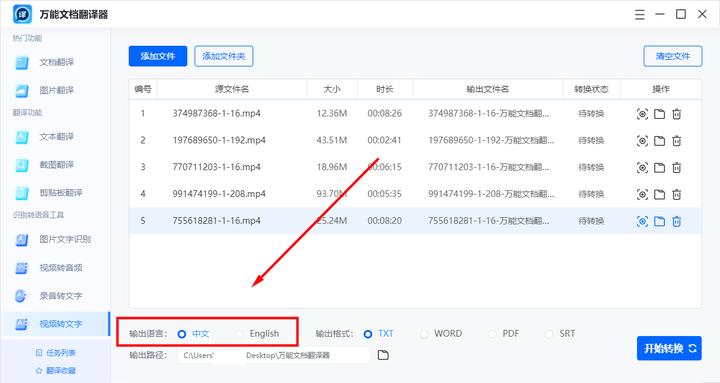Open folder for 374987368-1-16.mp4 row

click(659, 114)
